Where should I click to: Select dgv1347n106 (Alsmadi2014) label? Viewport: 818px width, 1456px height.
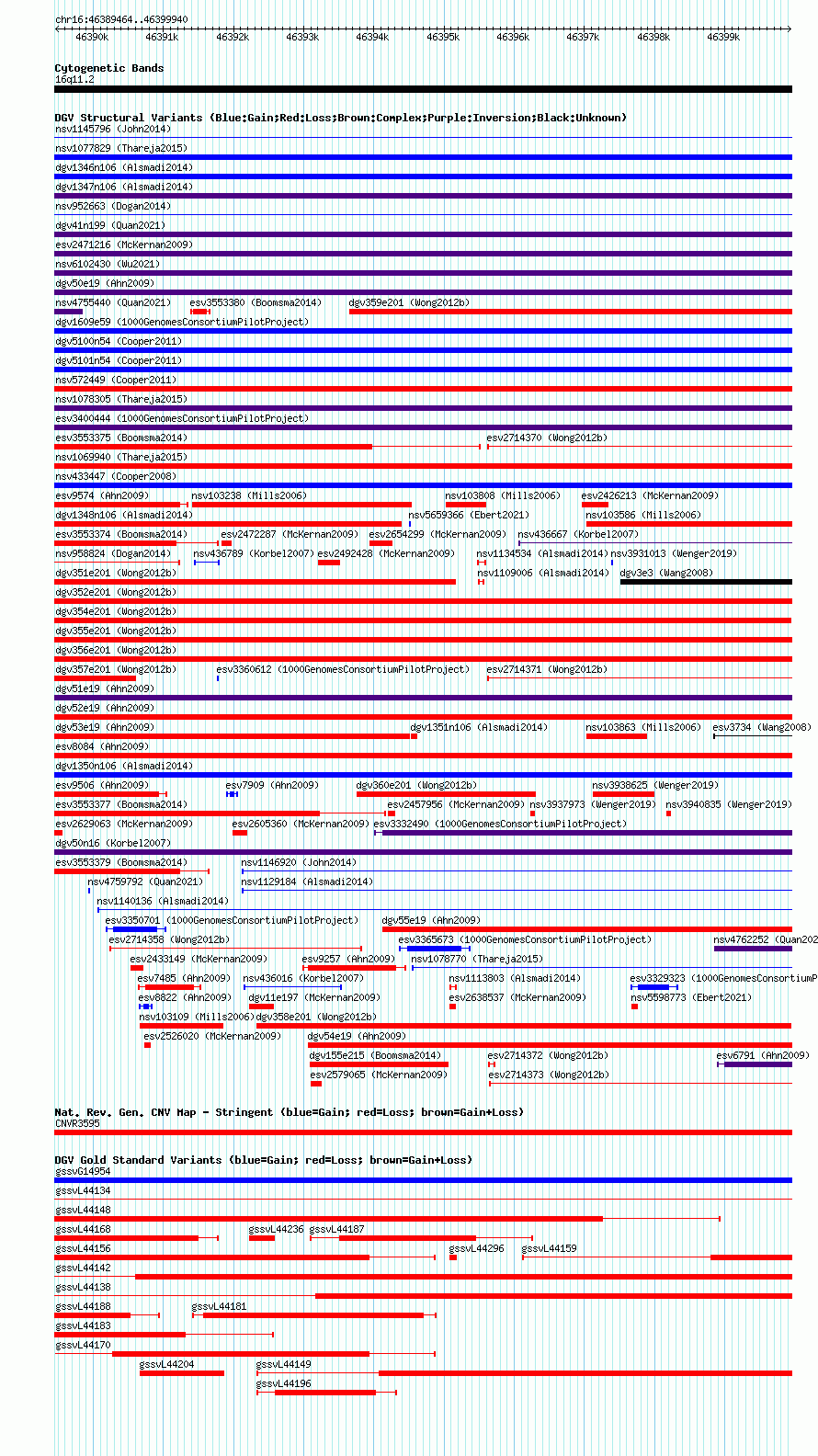123,187
